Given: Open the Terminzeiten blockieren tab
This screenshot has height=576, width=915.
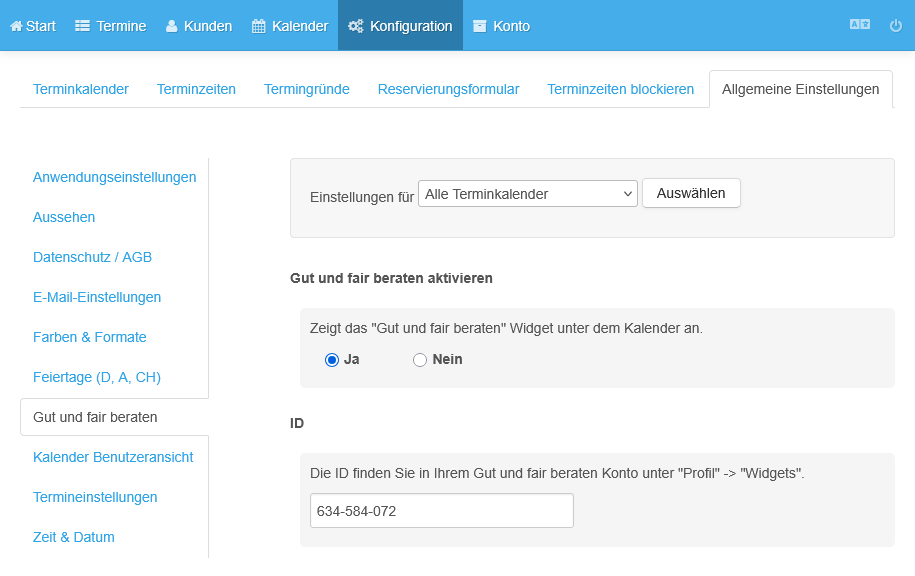Looking at the screenshot, I should [x=620, y=89].
